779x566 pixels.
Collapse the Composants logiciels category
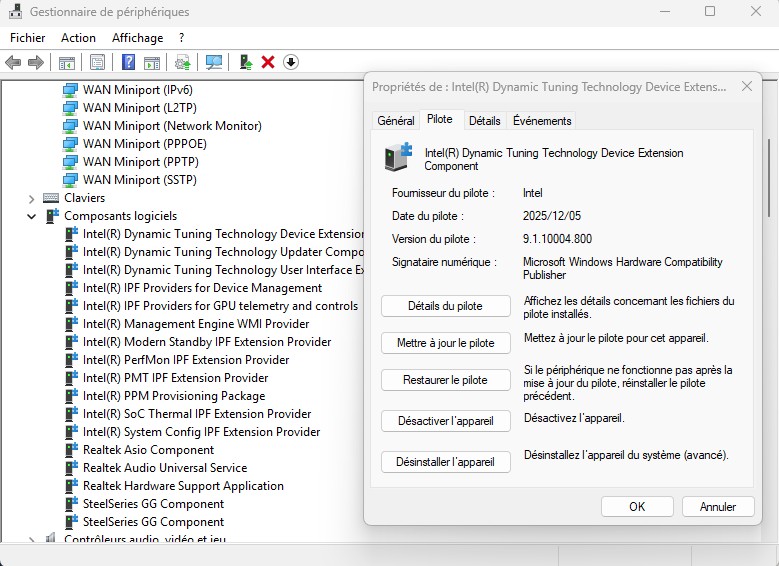(x=32, y=216)
